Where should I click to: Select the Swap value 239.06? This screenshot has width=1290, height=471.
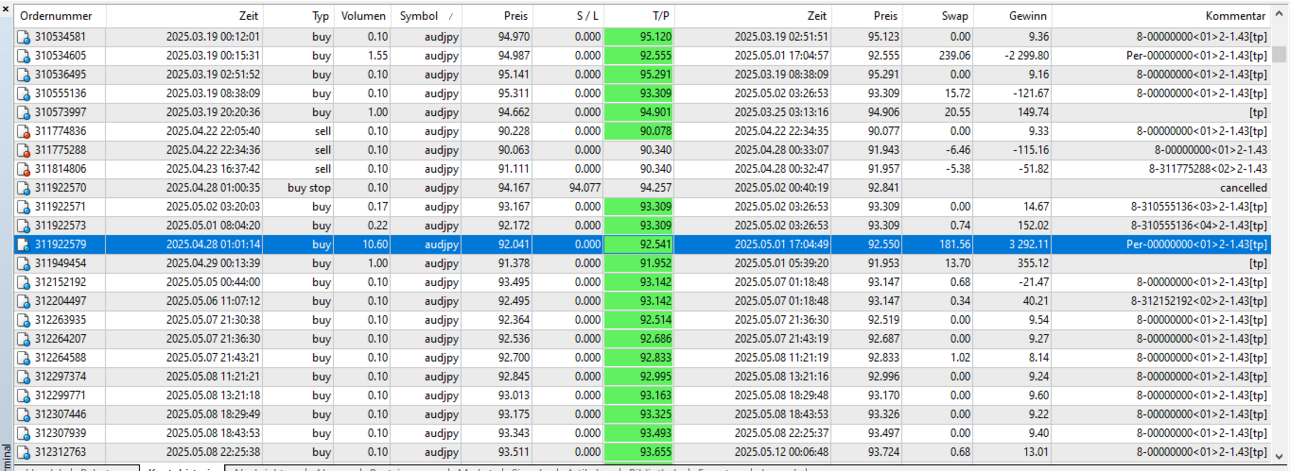[x=953, y=56]
